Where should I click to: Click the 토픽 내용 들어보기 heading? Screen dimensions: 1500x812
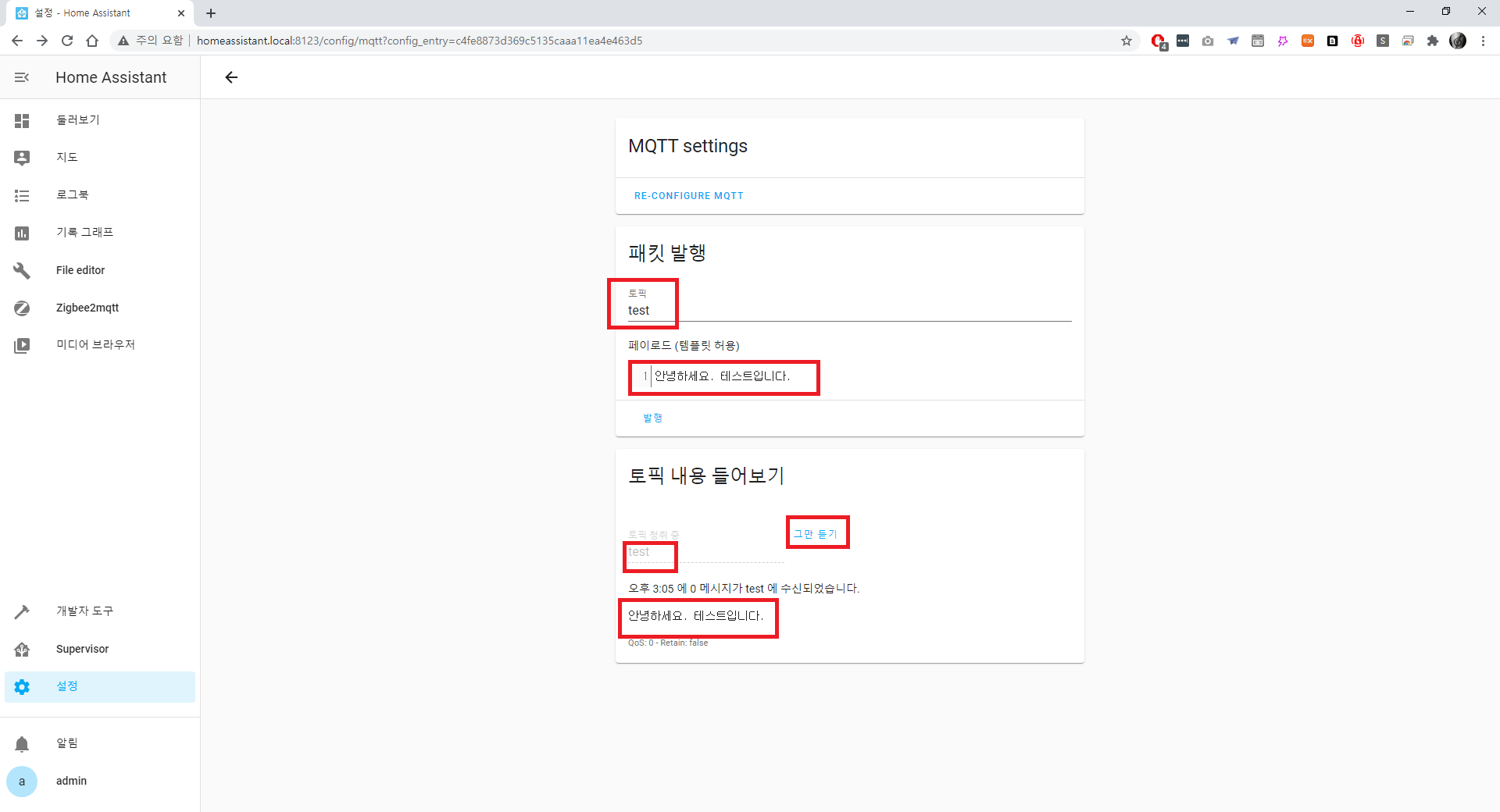coord(706,475)
